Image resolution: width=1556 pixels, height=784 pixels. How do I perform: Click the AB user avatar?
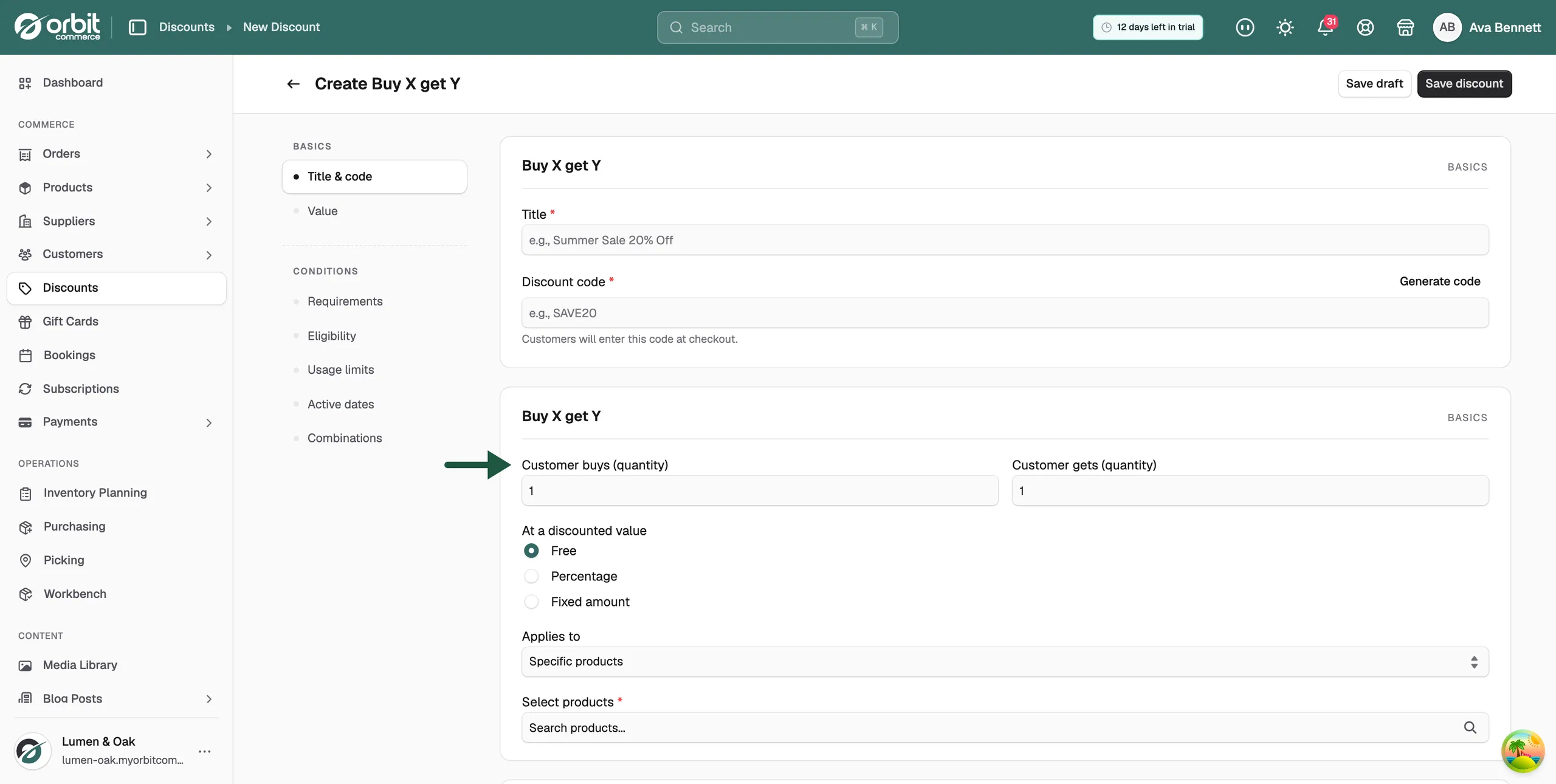(x=1447, y=27)
